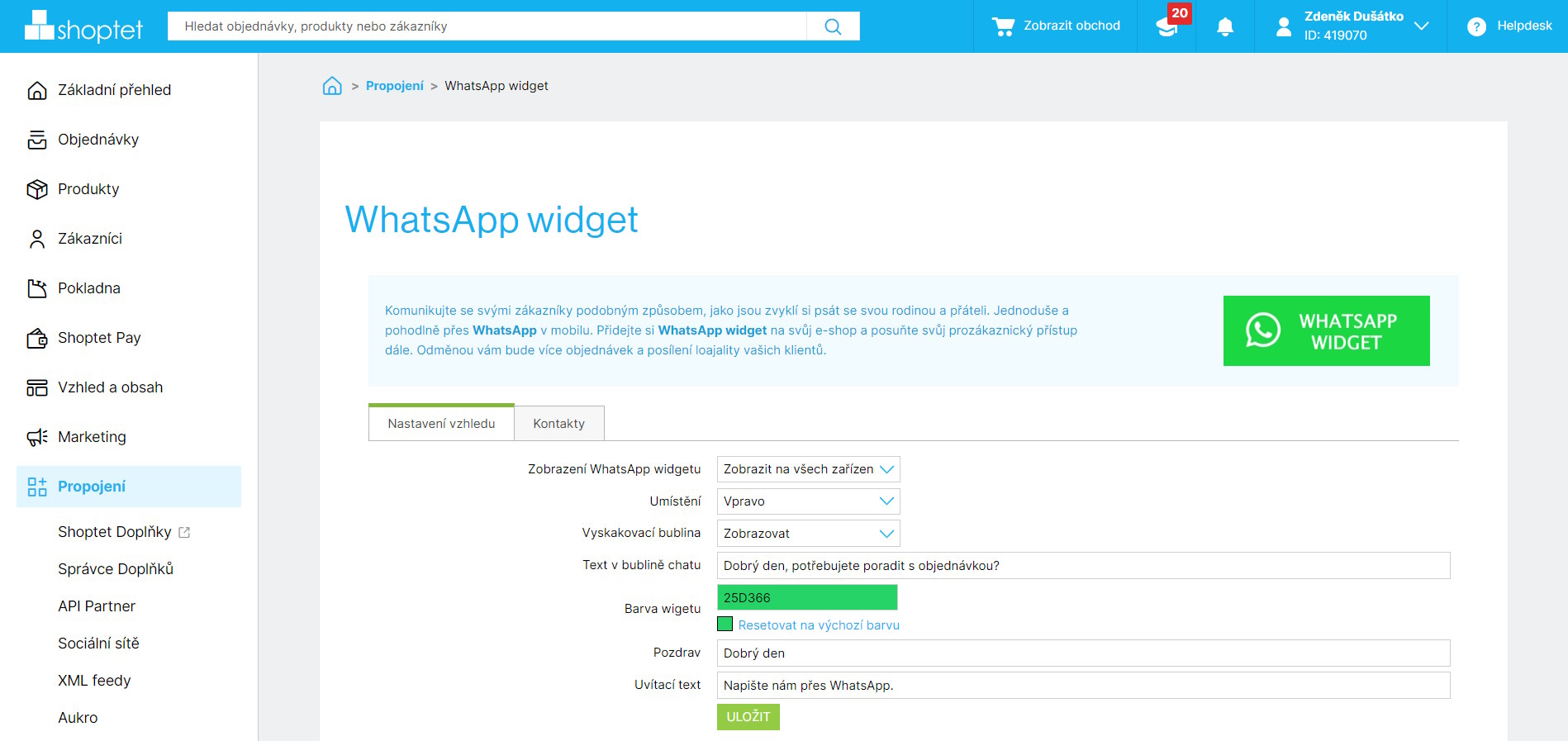The image size is (1568, 741).
Task: Open Produkty menu item
Action: tap(88, 189)
